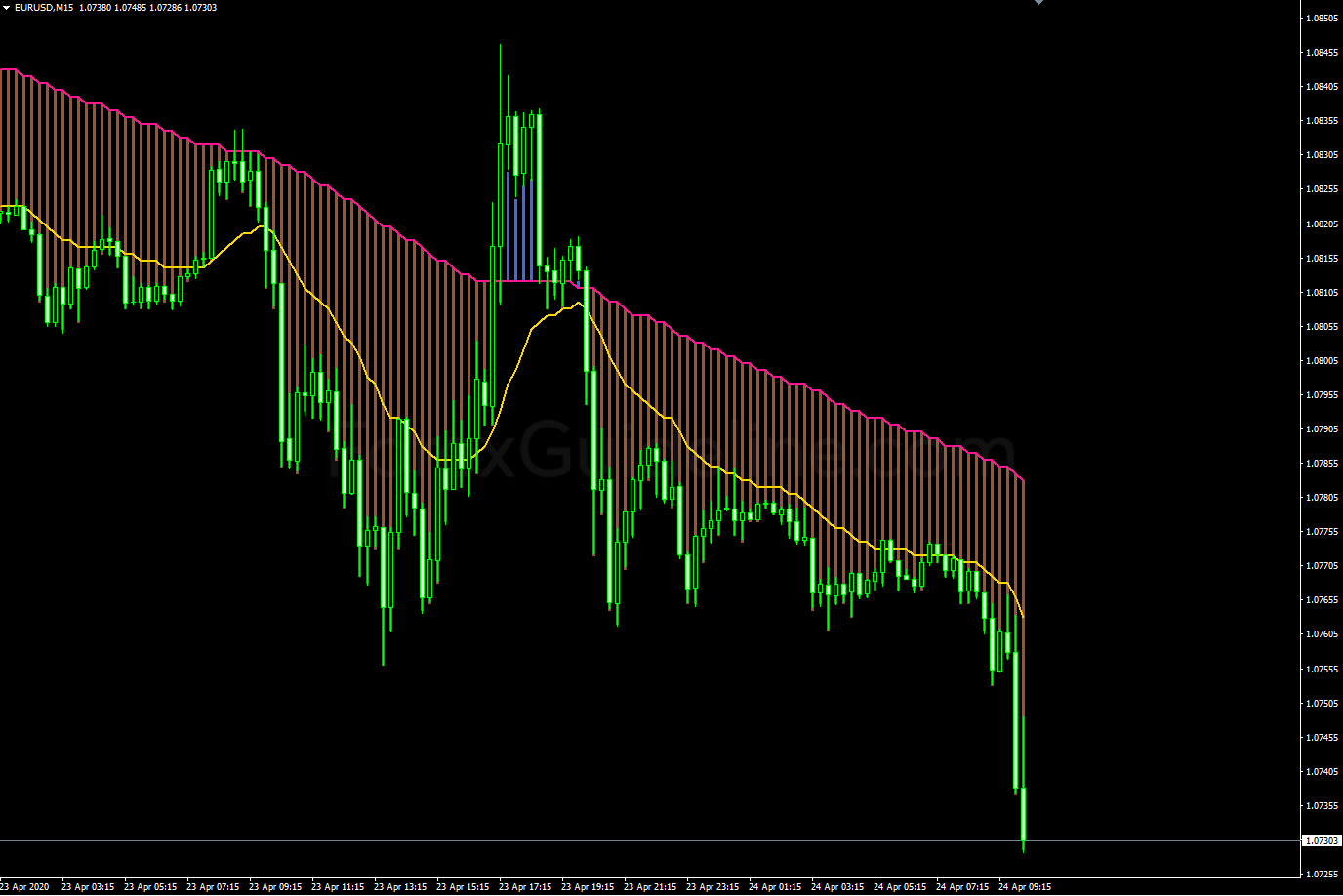Click the 1.07455 price scale label

pyautogui.click(x=1322, y=737)
